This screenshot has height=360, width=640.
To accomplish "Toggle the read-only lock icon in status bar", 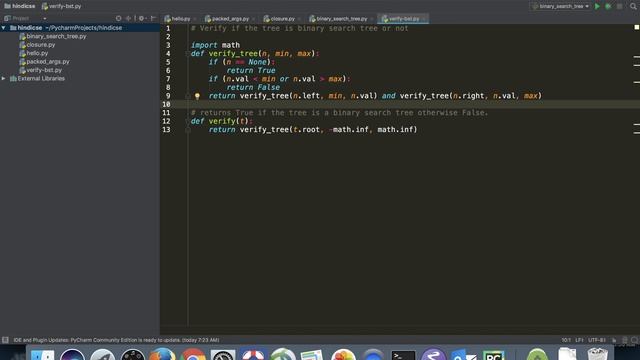I will tap(614, 340).
